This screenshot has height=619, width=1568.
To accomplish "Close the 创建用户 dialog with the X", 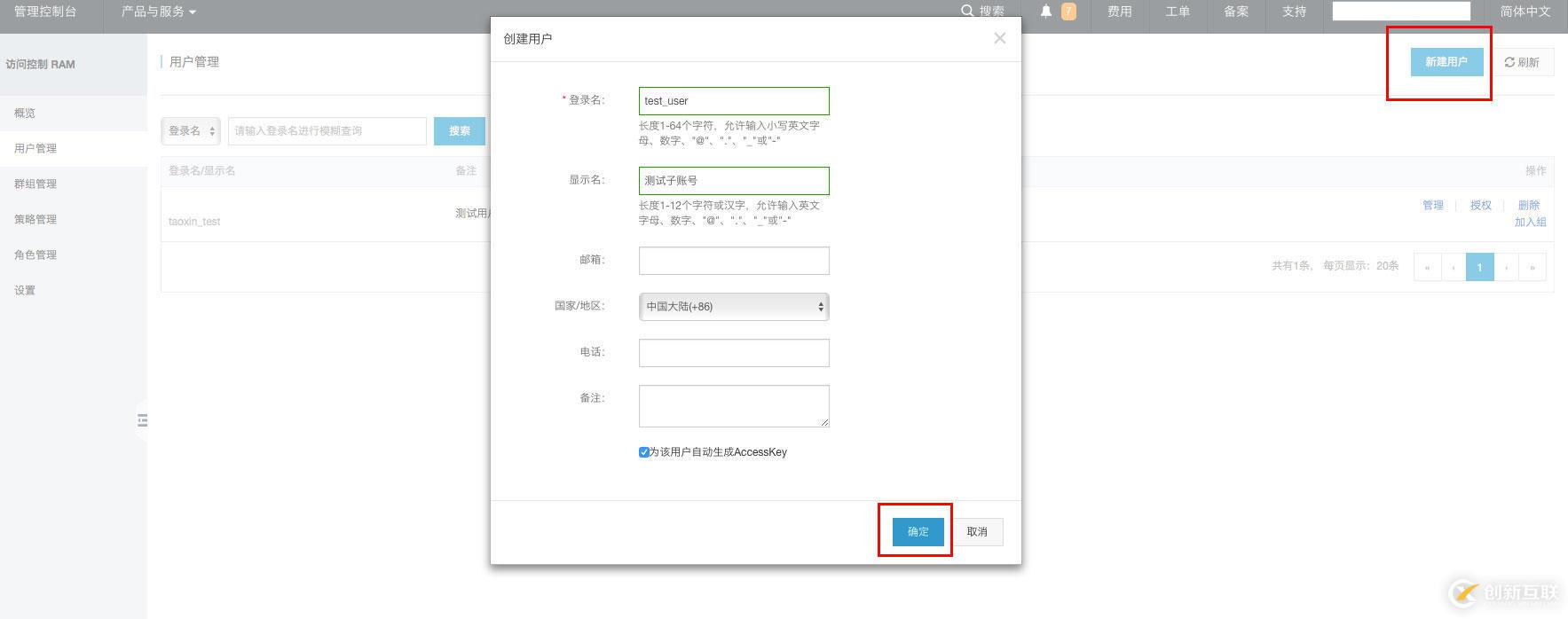I will tap(1000, 38).
